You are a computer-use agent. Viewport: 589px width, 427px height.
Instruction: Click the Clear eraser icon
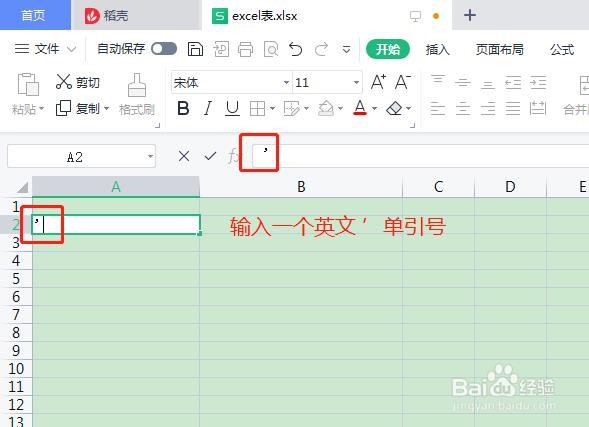[x=394, y=109]
